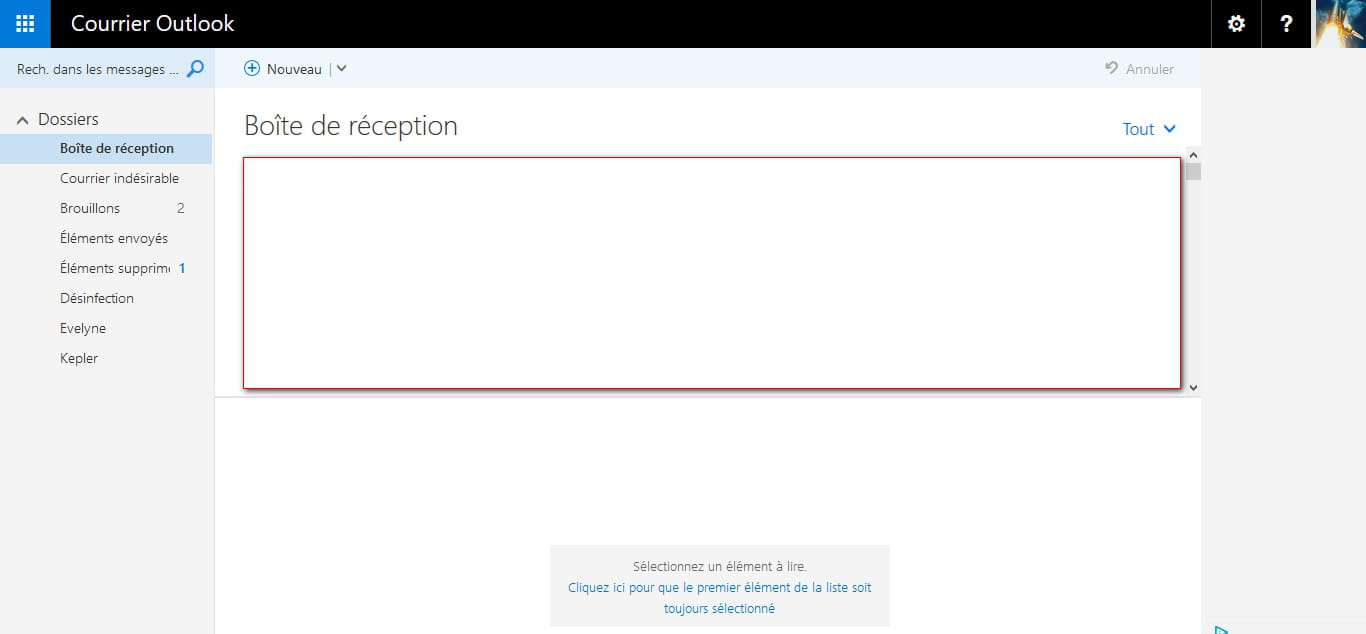Collapse the Dossiers folder list

click(x=22, y=120)
